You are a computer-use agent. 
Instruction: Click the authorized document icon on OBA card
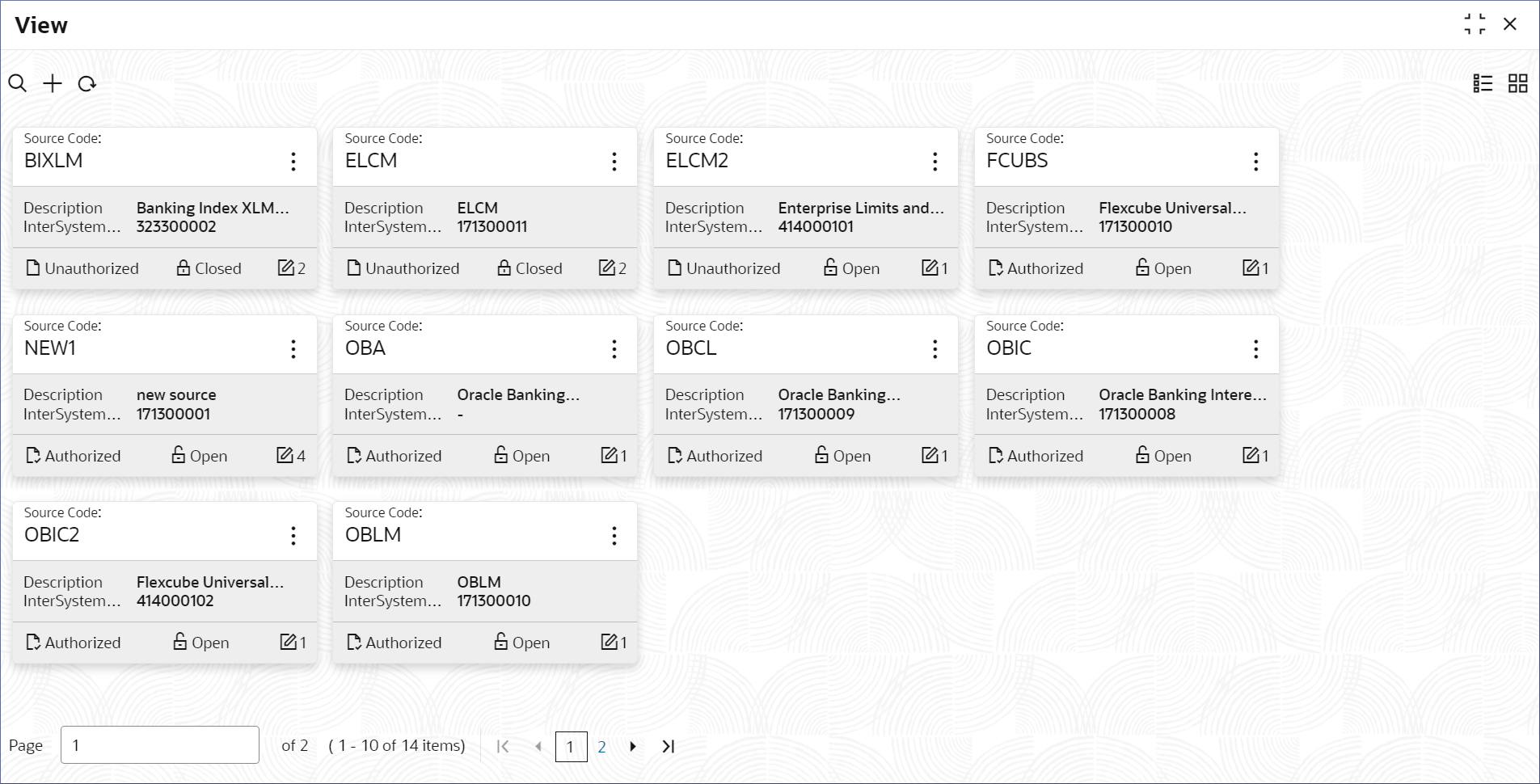click(x=354, y=455)
